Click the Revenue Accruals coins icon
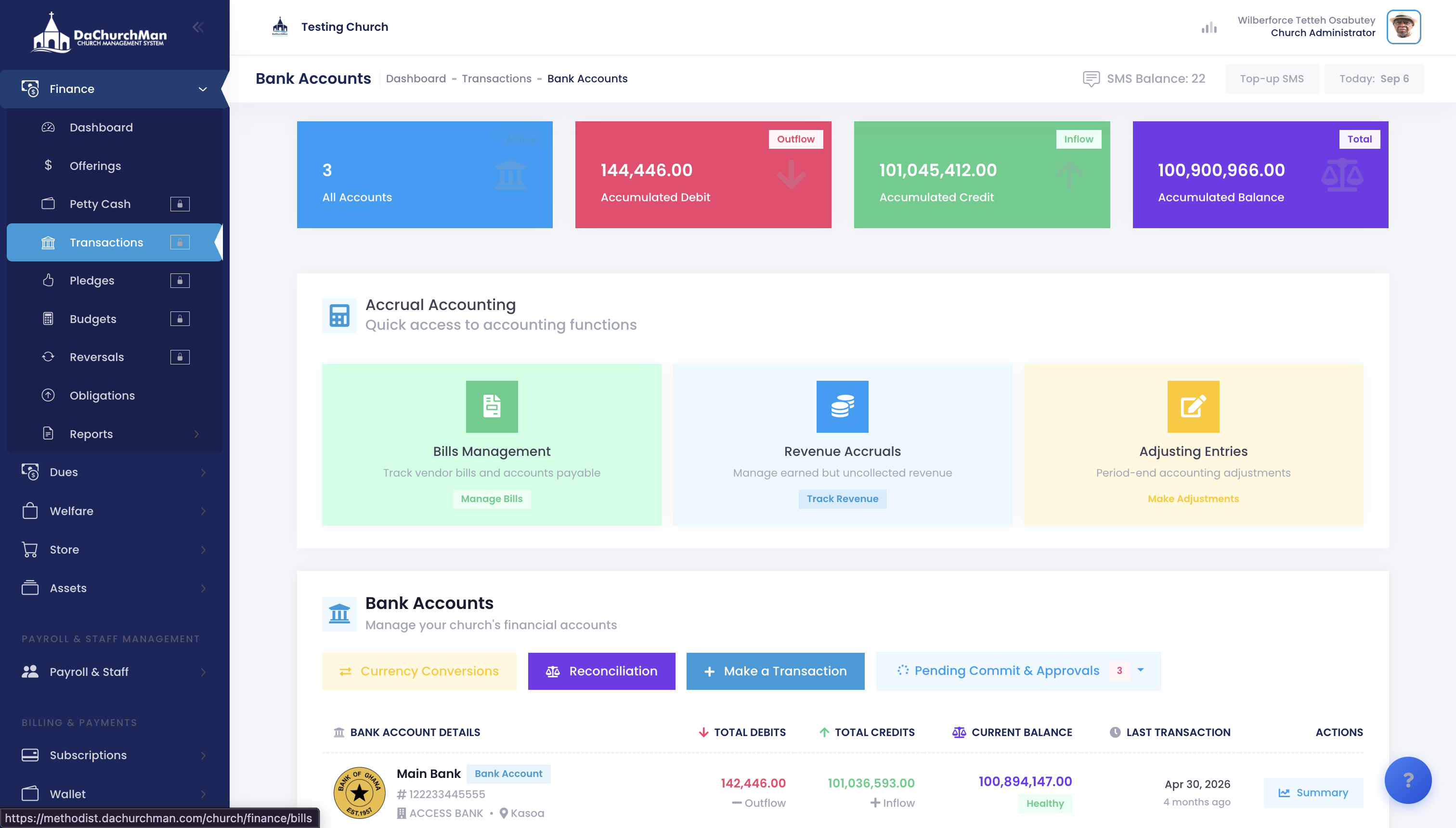The width and height of the screenshot is (1456, 828). point(842,407)
